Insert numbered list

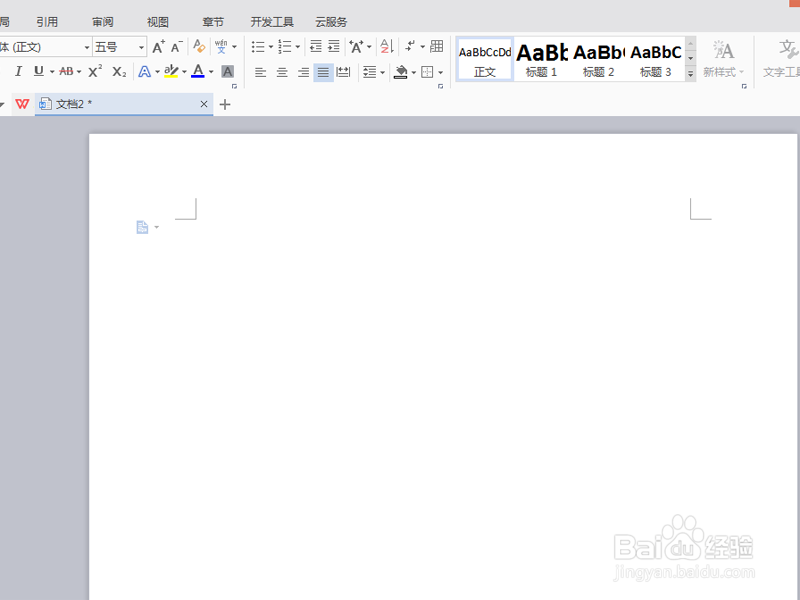click(x=285, y=47)
